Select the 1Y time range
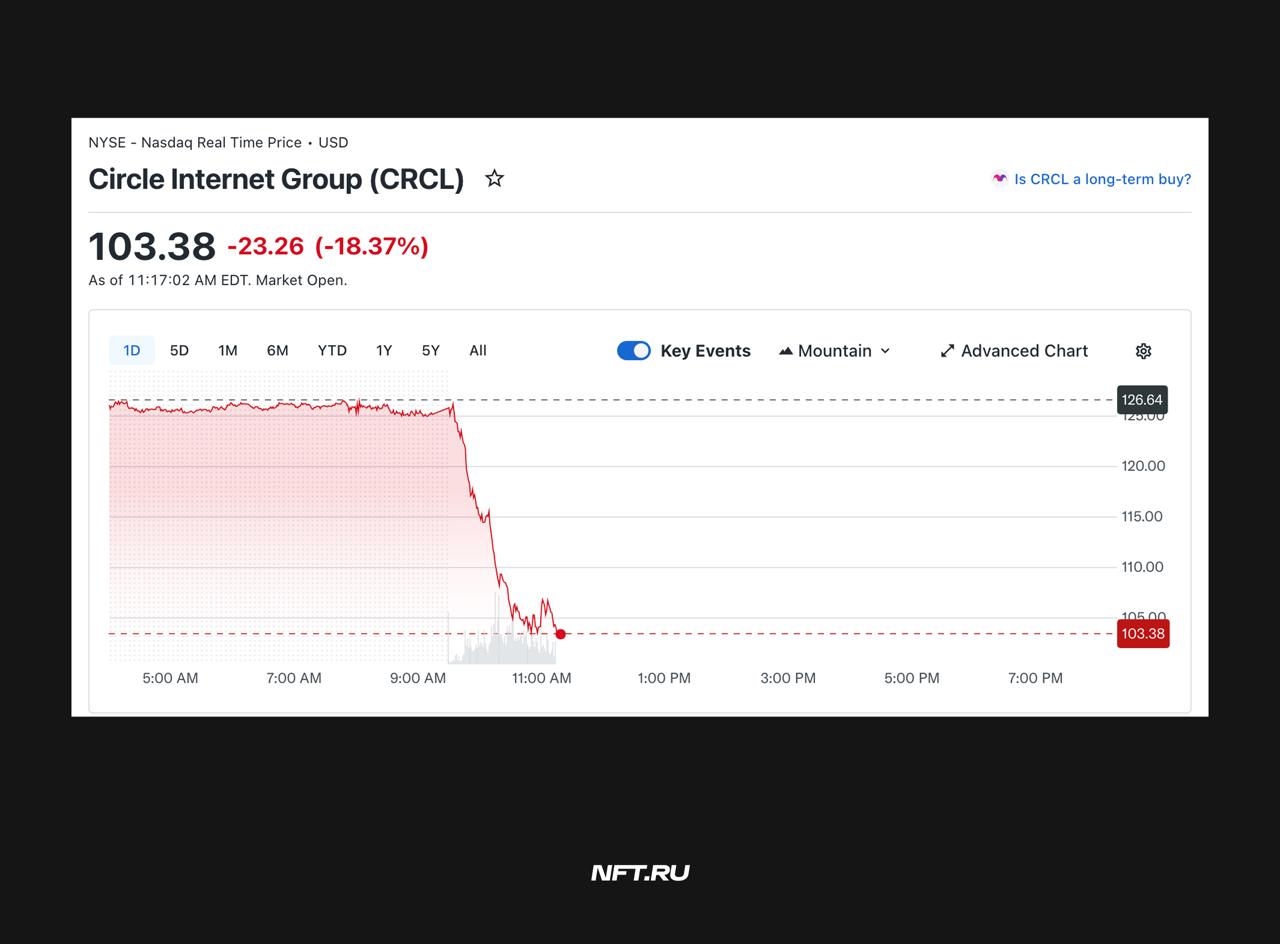This screenshot has height=944, width=1280. 384,350
